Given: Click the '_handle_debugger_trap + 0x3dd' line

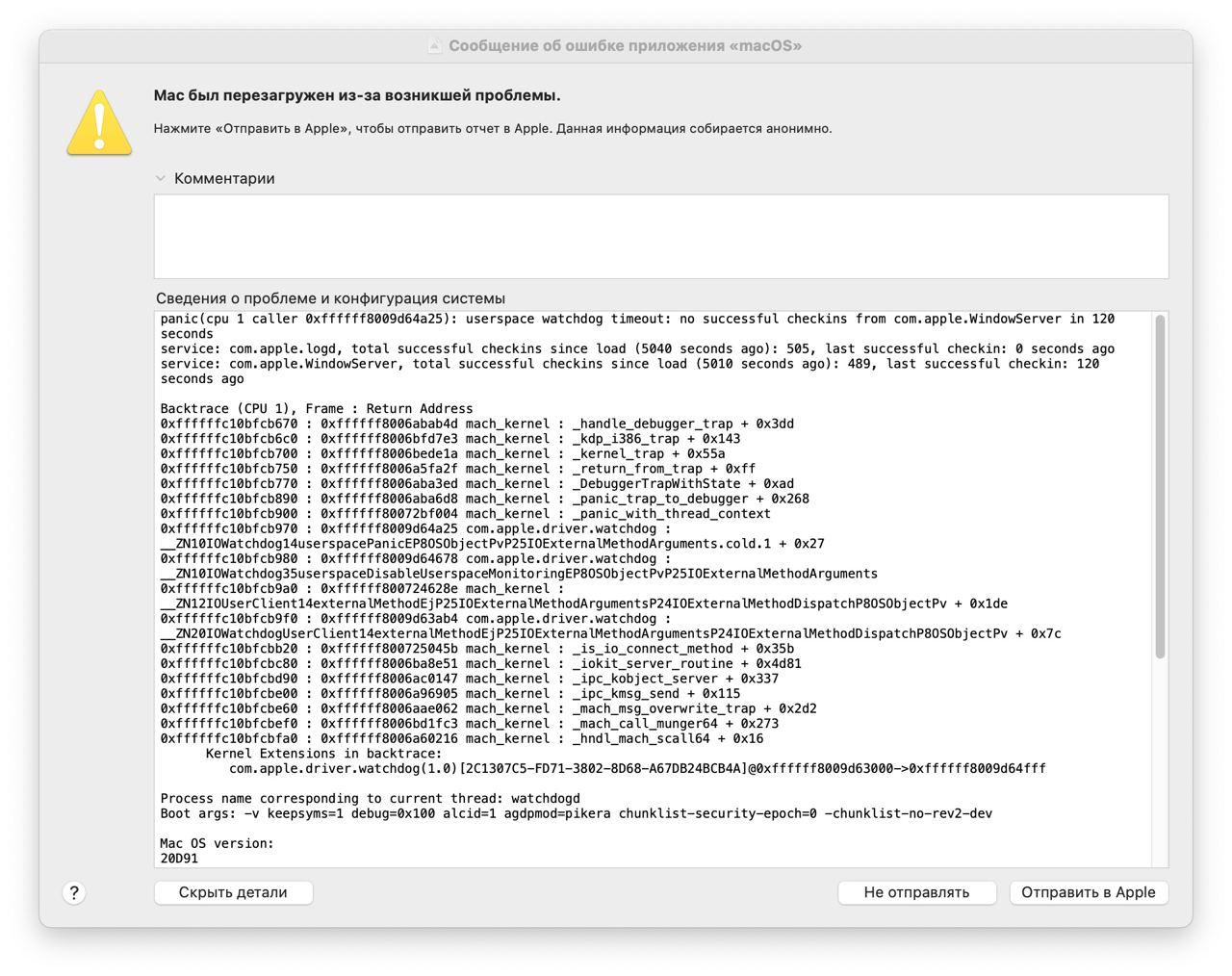Looking at the screenshot, I should pyautogui.click(x=477, y=424).
